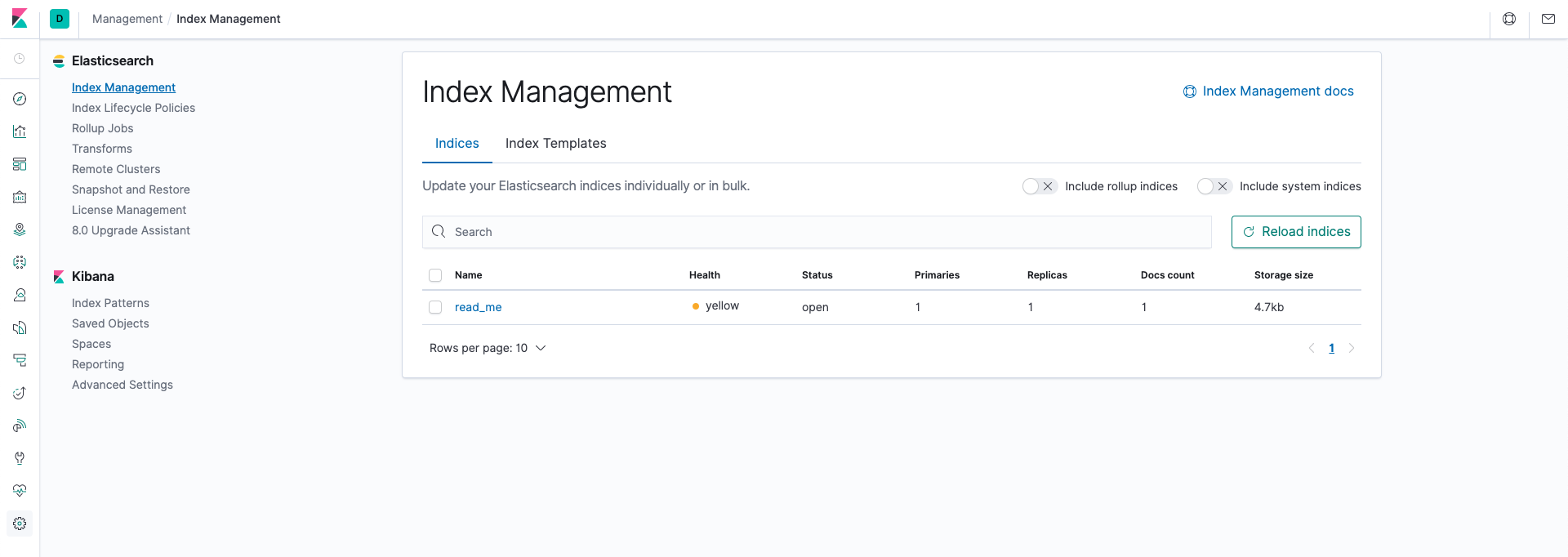
Task: Click the 4.7kb storage size cell
Action: pyautogui.click(x=1269, y=307)
